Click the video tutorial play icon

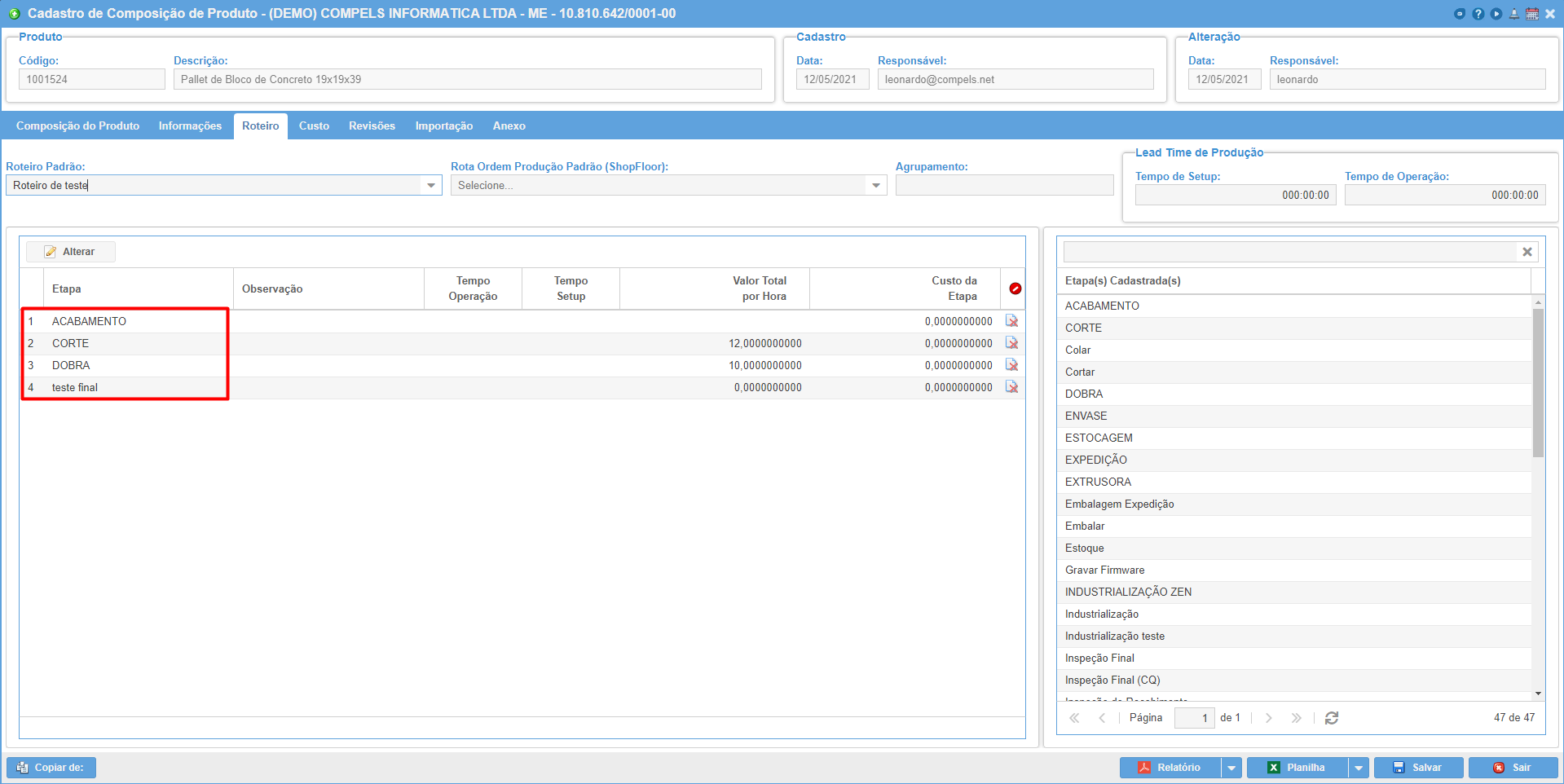[1496, 14]
